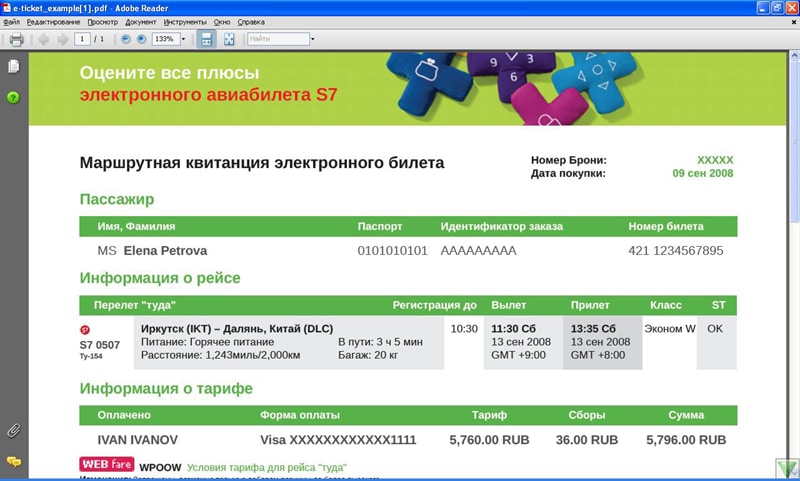800x481 pixels.
Task: Select class value Эконом W
Action: point(670,328)
